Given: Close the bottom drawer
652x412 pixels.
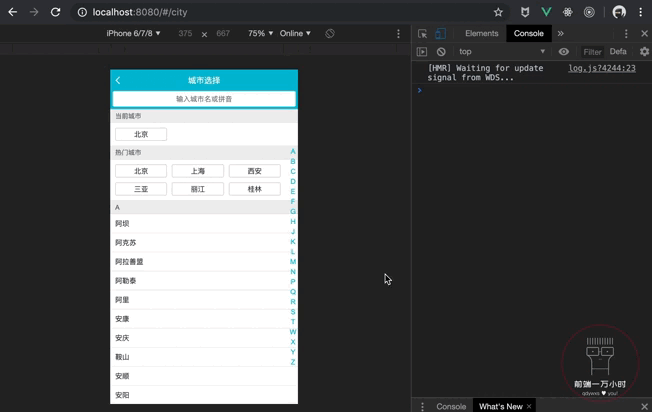Looking at the screenshot, I should pyautogui.click(x=645, y=406).
